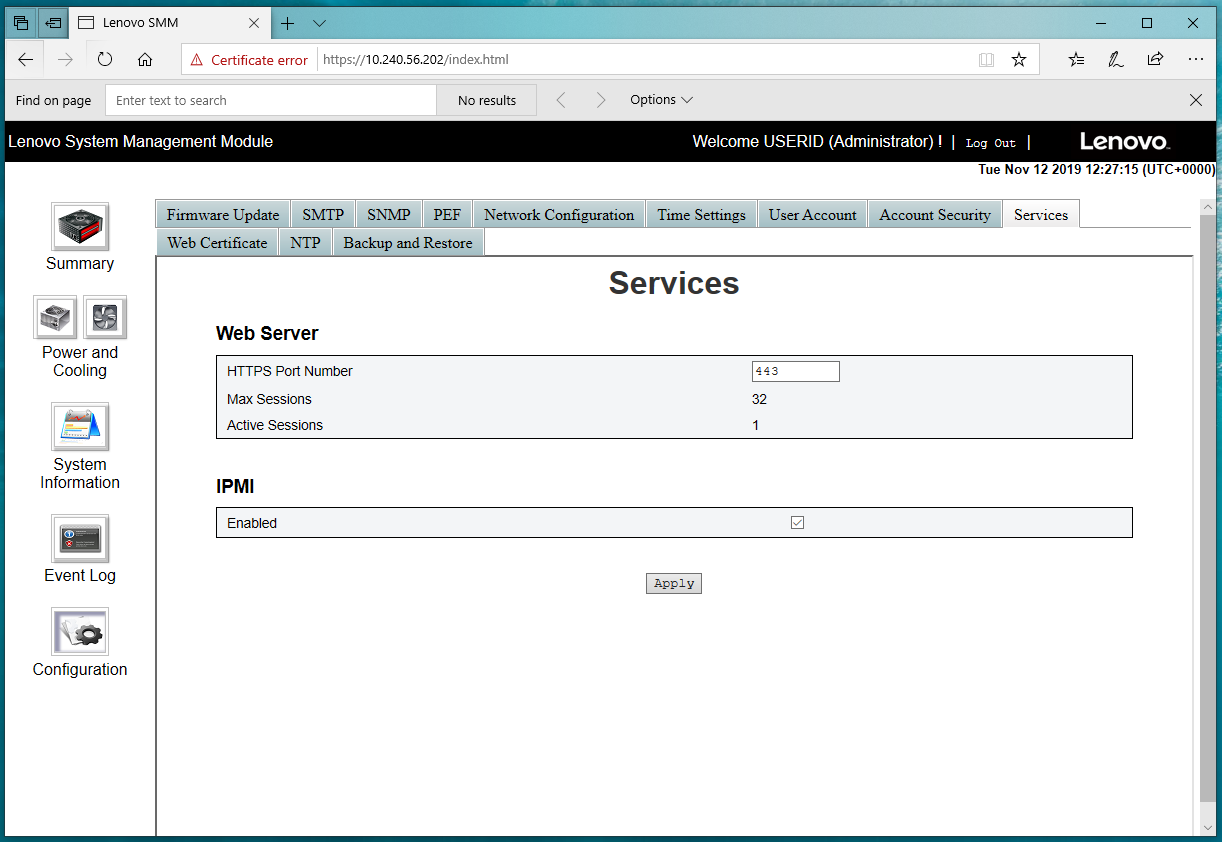
Task: Expand Find on page Options dropdown
Action: [x=661, y=100]
